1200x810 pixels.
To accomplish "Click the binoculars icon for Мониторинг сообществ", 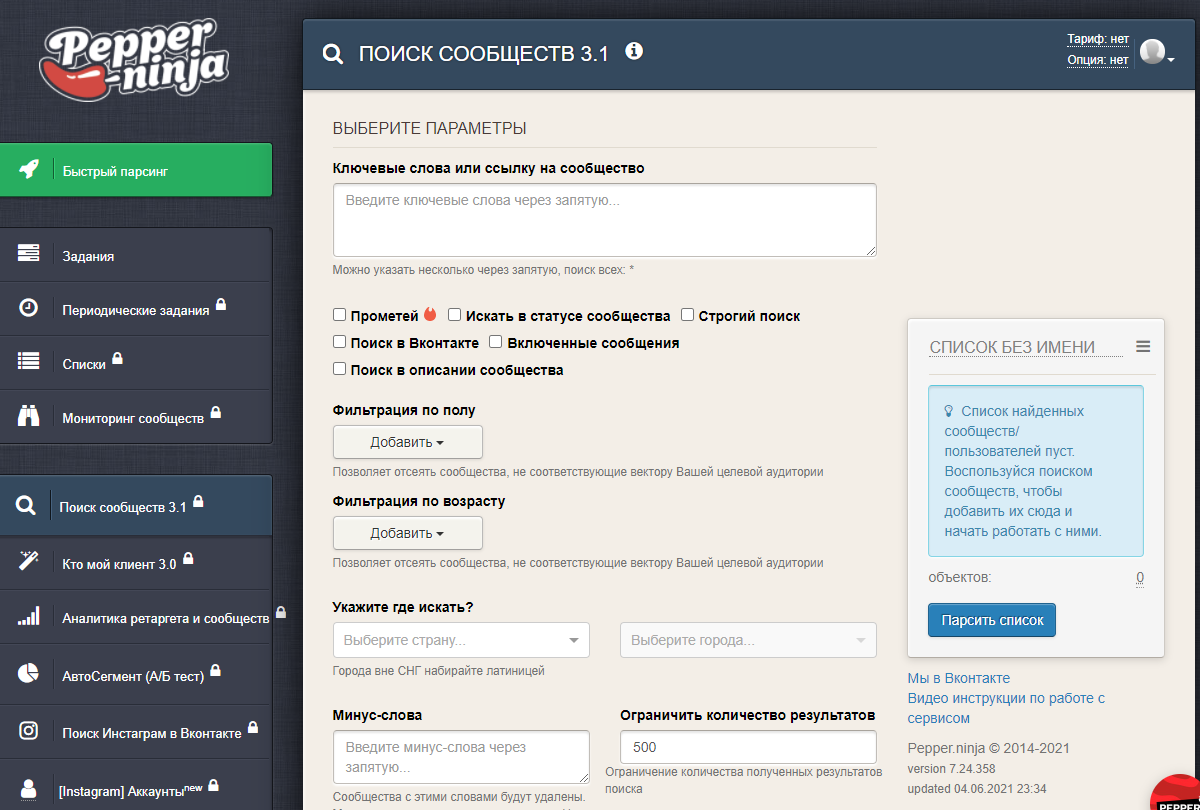I will 28,416.
